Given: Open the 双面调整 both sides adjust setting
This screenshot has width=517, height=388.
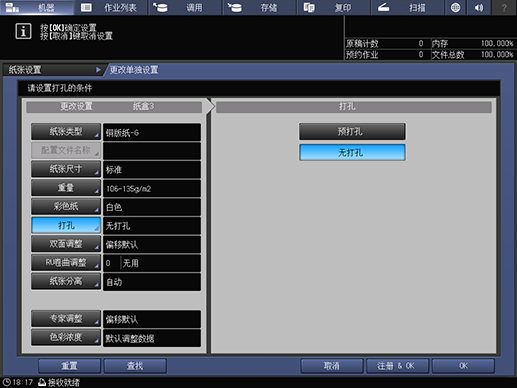Looking at the screenshot, I should coord(66,244).
